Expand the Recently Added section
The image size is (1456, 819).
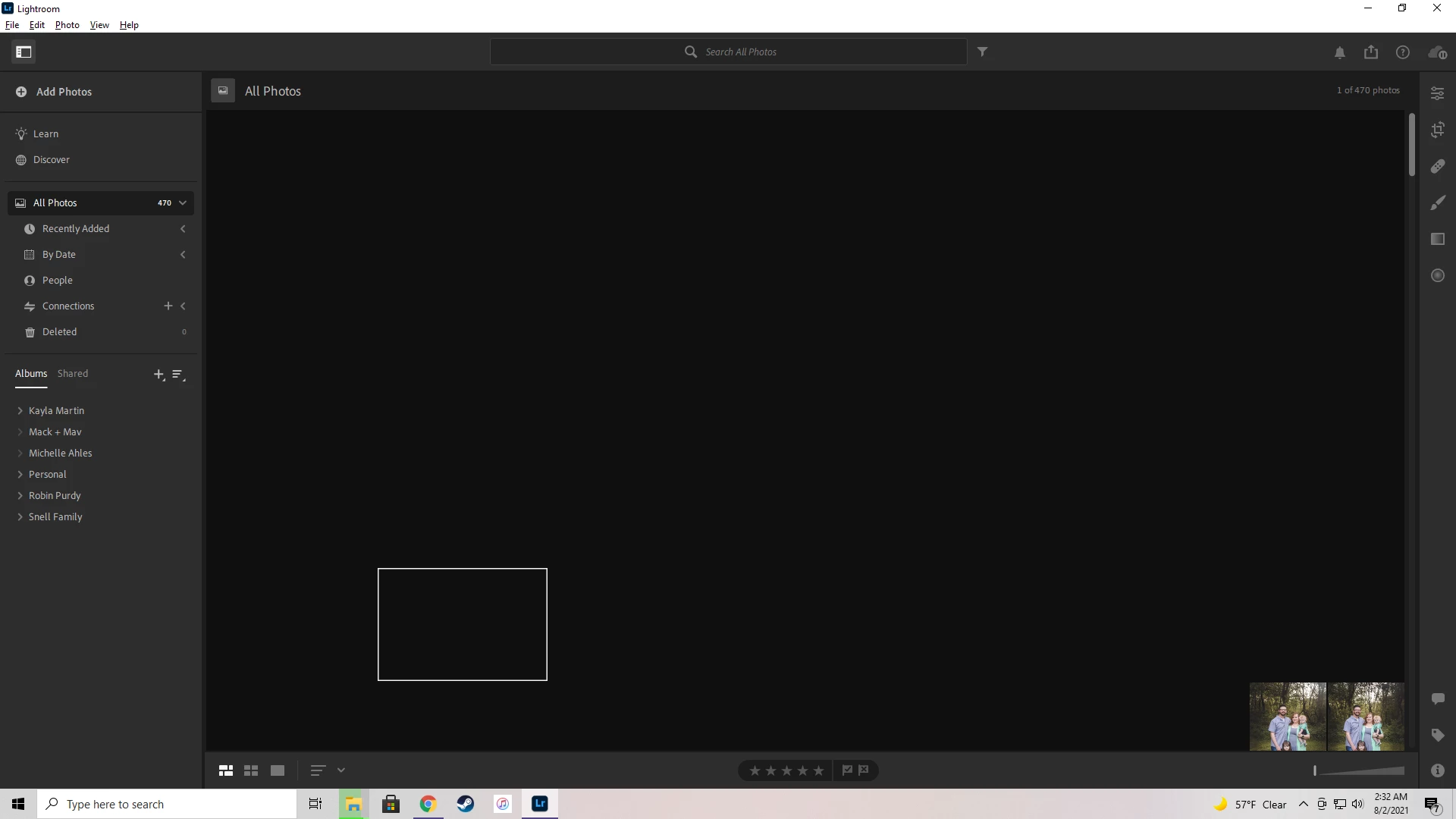[x=183, y=228]
